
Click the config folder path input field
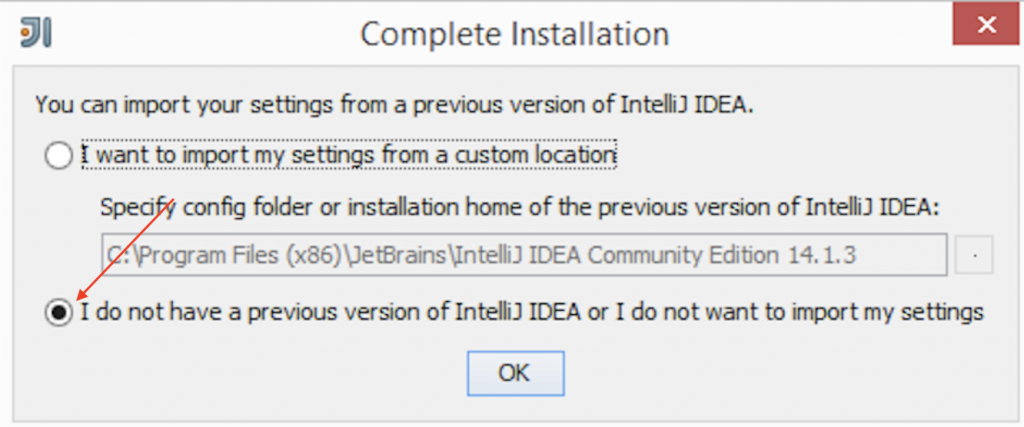point(524,255)
